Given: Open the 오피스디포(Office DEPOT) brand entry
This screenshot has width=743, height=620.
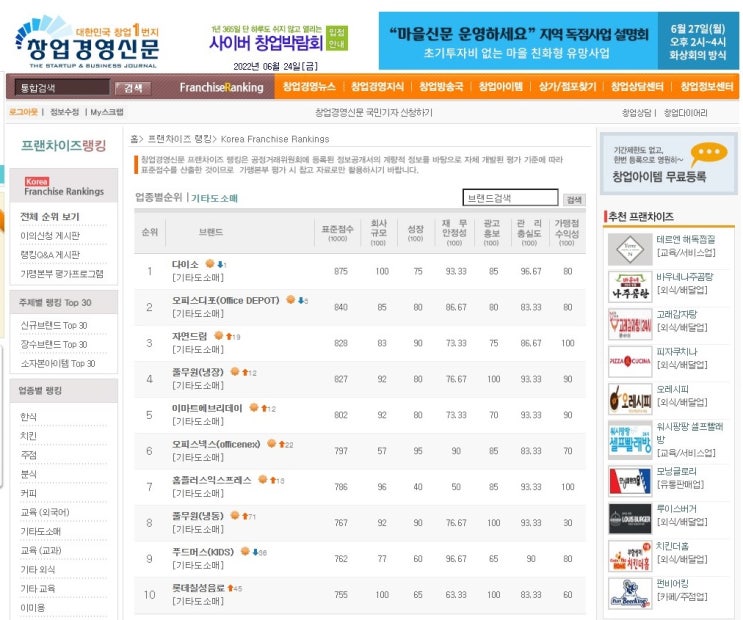Looking at the screenshot, I should click(226, 300).
